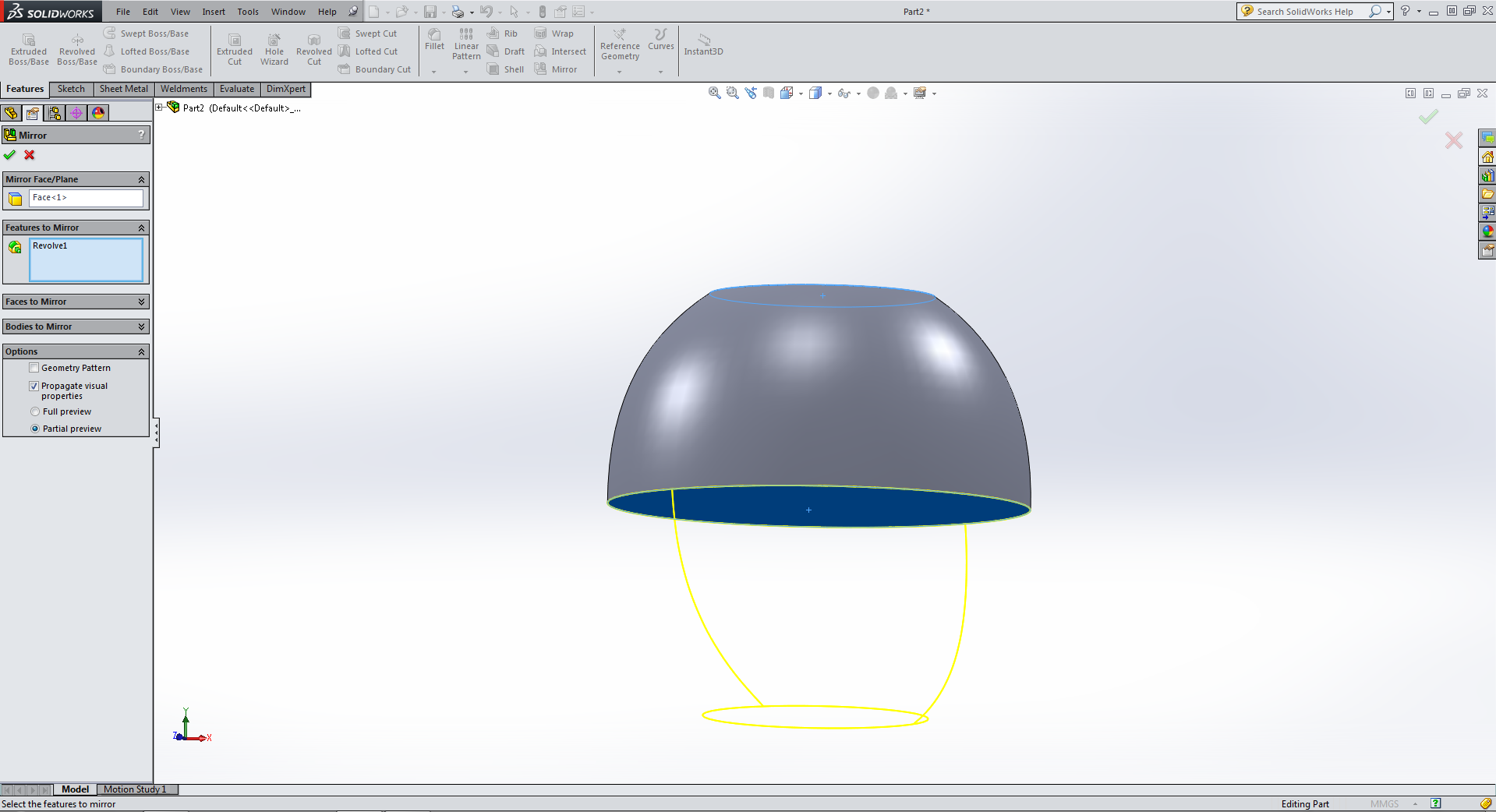Select the Fillet tool
Screen dimensions: 1496x812
435,40
